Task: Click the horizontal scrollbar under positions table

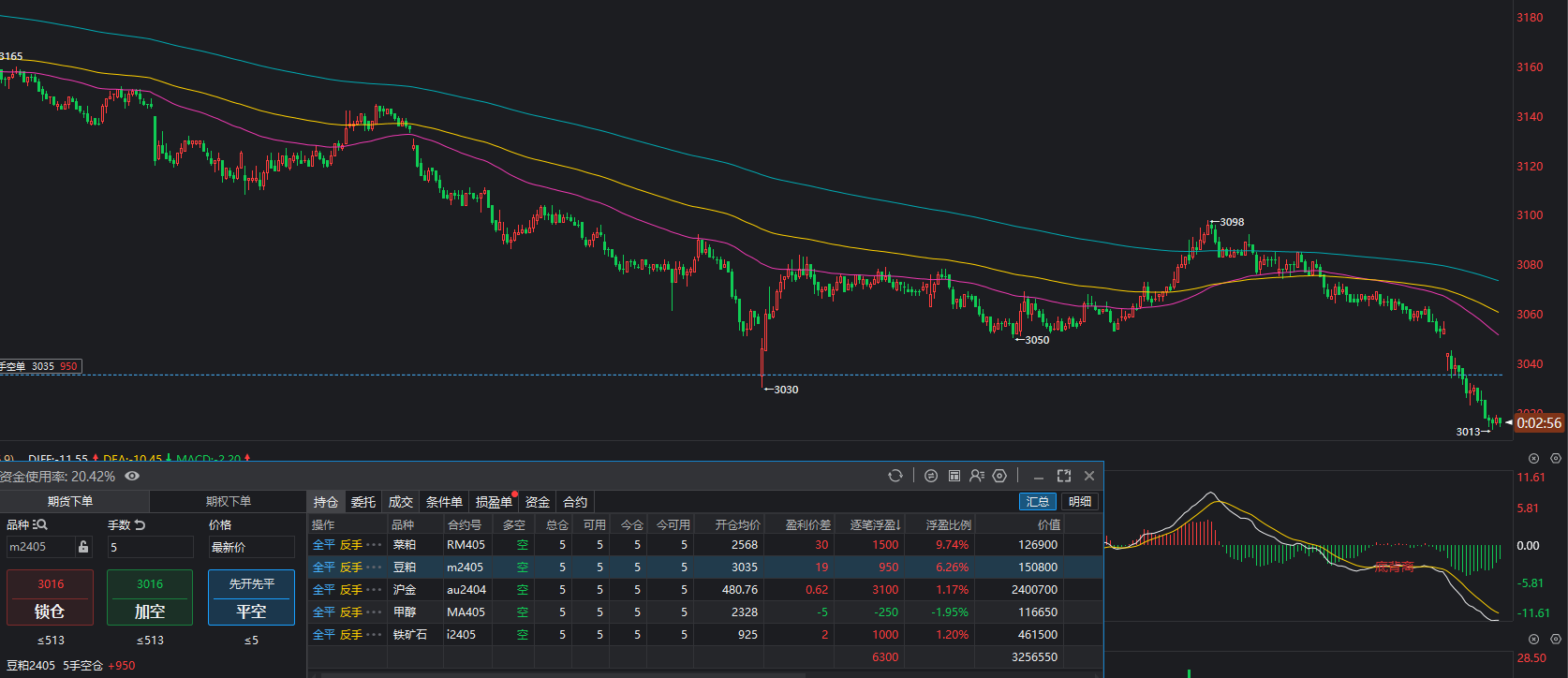Action: pos(562,674)
